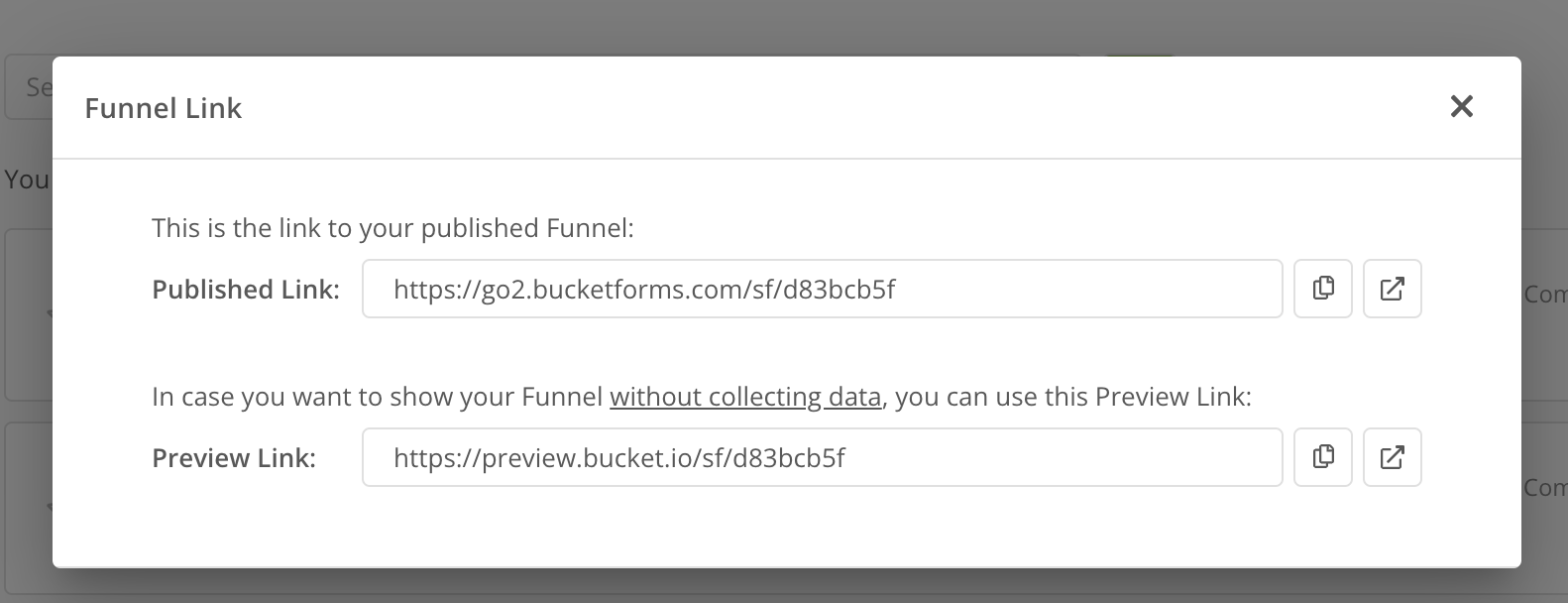Close the Funnel Link dialog
The height and width of the screenshot is (603, 1568).
click(1461, 106)
